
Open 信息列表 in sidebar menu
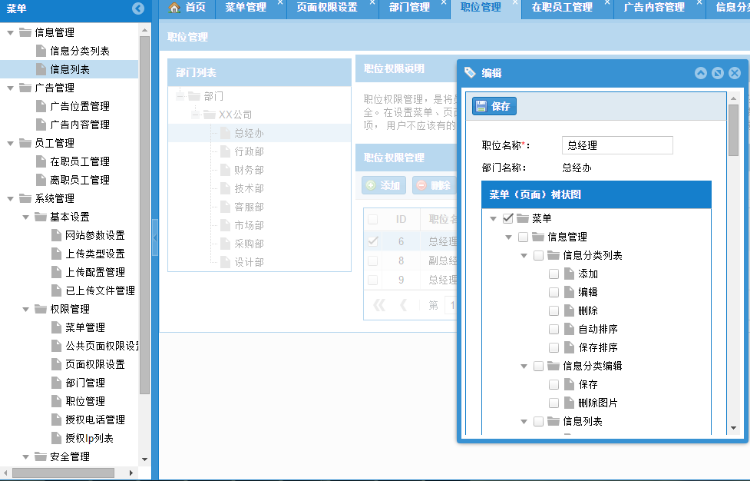coord(69,69)
